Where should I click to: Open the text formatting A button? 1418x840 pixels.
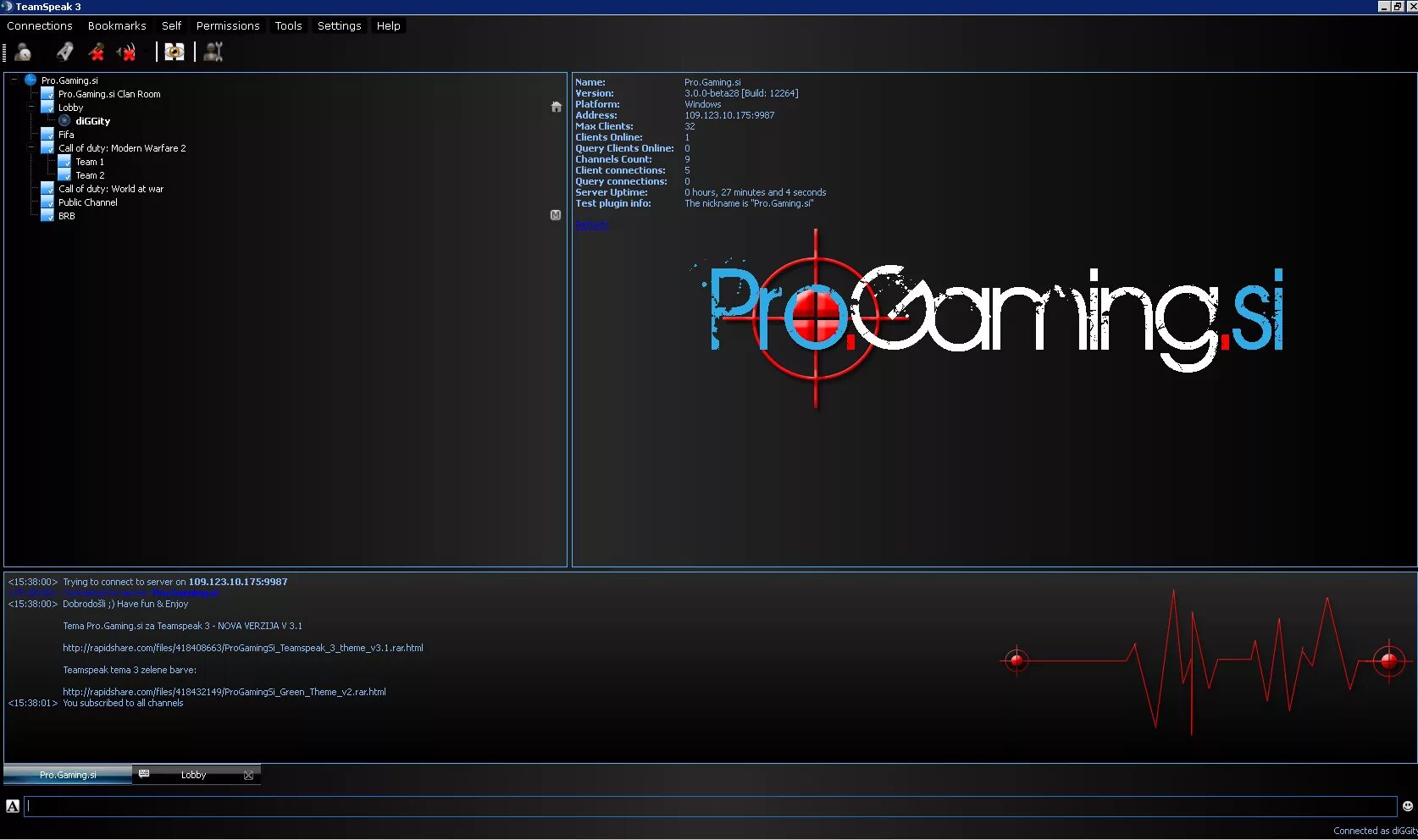pos(13,806)
